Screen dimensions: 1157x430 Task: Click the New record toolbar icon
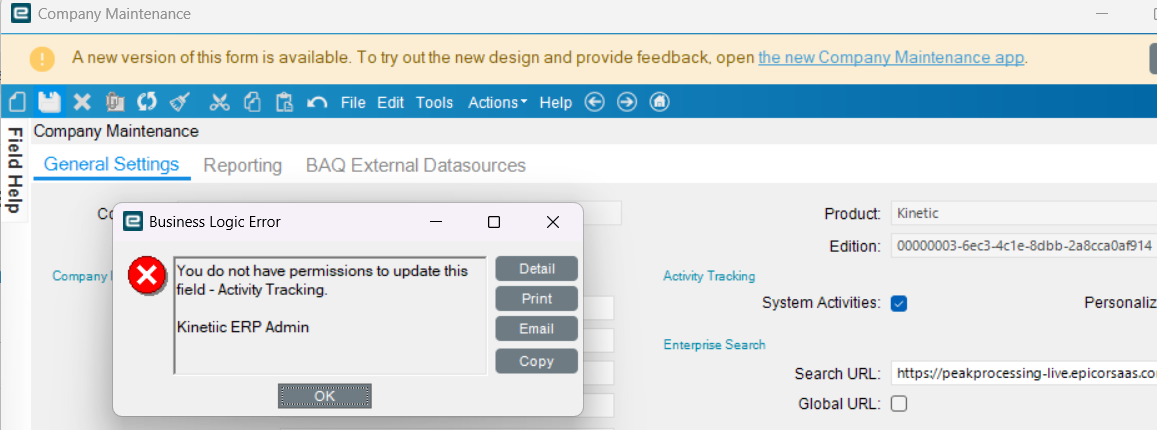pyautogui.click(x=16, y=102)
